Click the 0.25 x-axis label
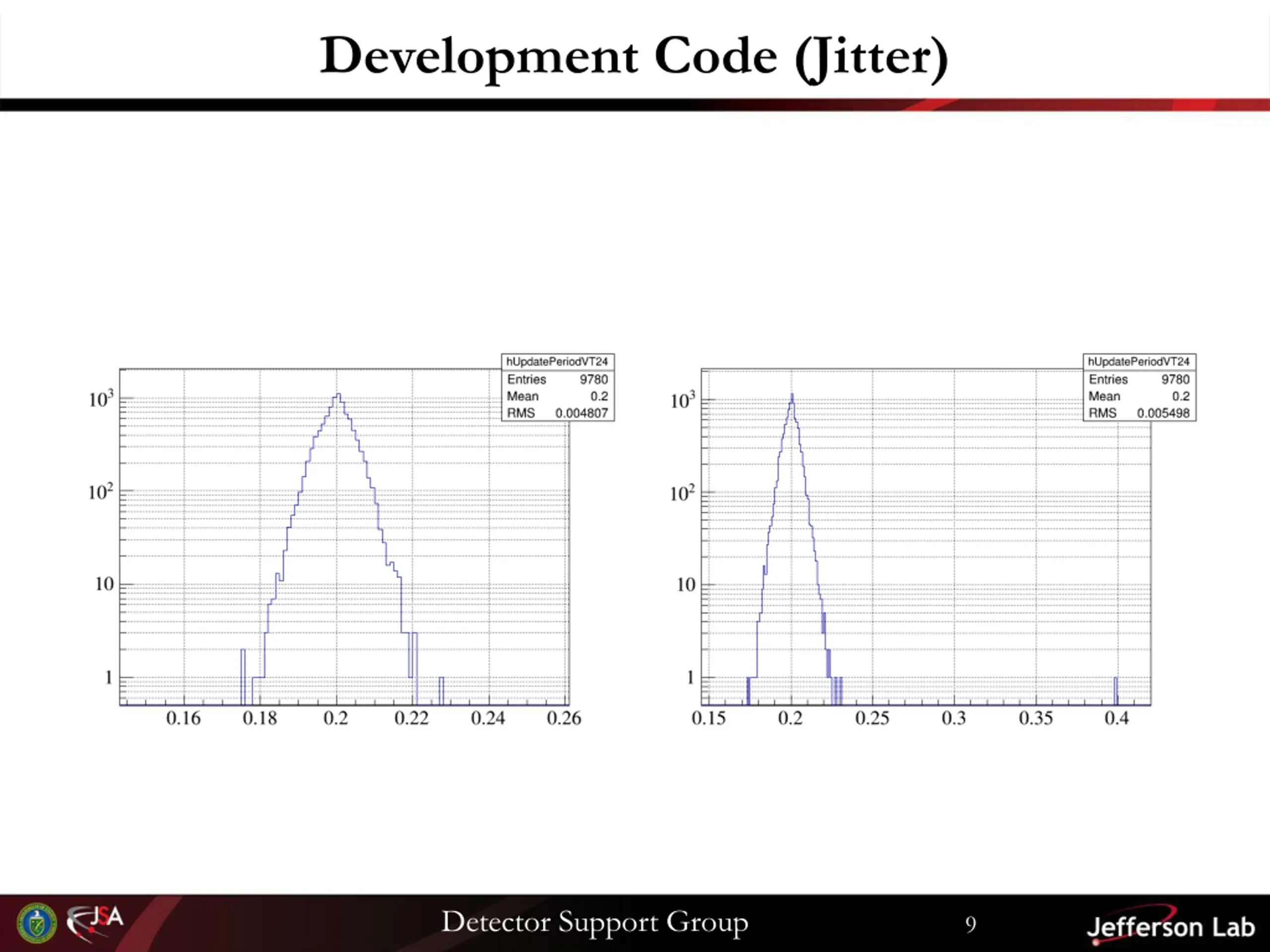1270x952 pixels. tap(872, 718)
